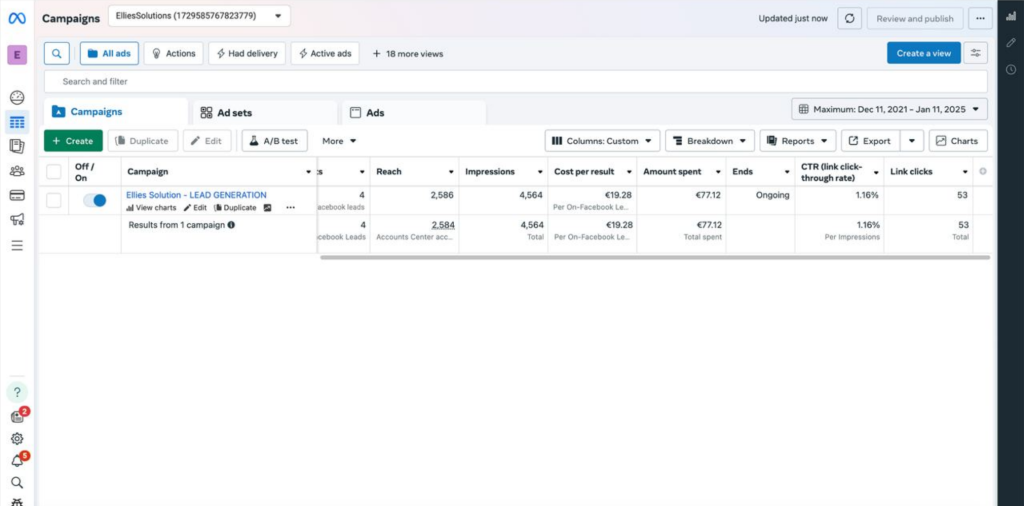Open the Breakdown dropdown

pos(710,141)
